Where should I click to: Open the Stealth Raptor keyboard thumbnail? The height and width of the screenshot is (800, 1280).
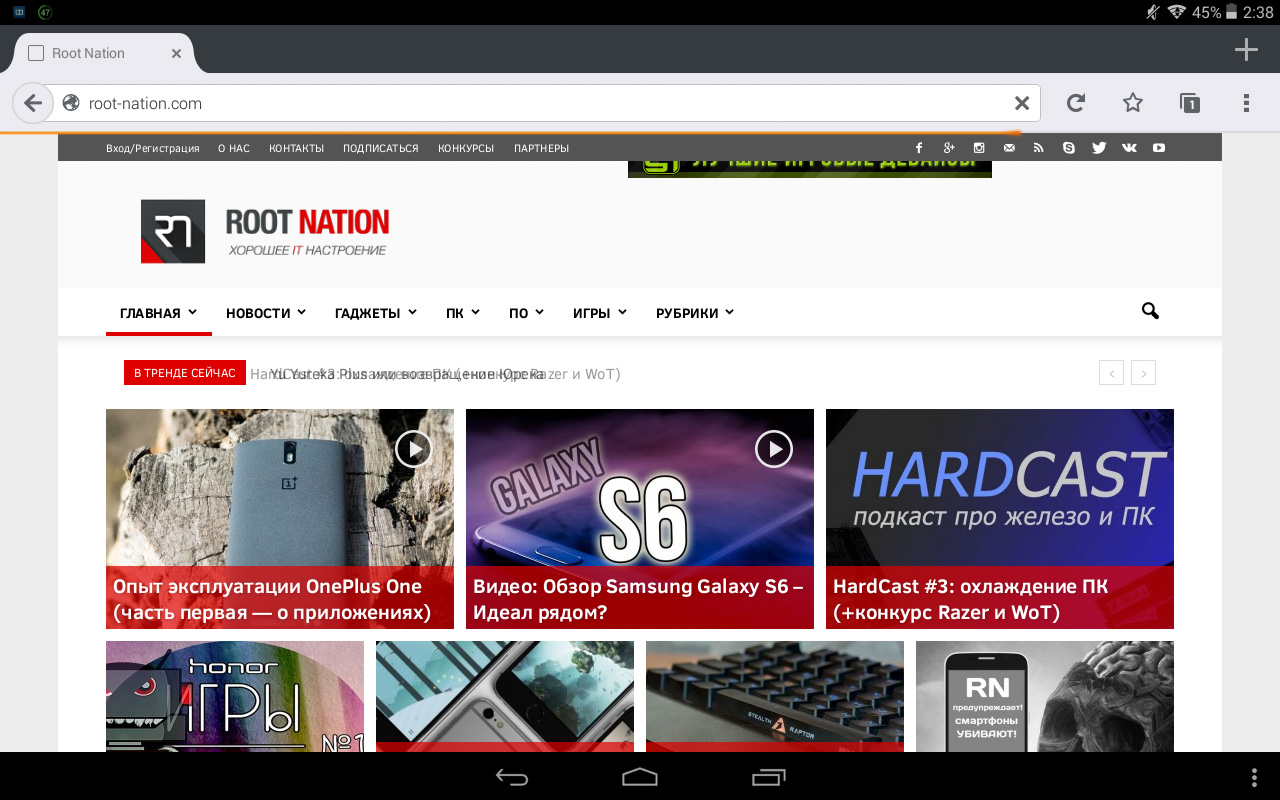[x=775, y=697]
